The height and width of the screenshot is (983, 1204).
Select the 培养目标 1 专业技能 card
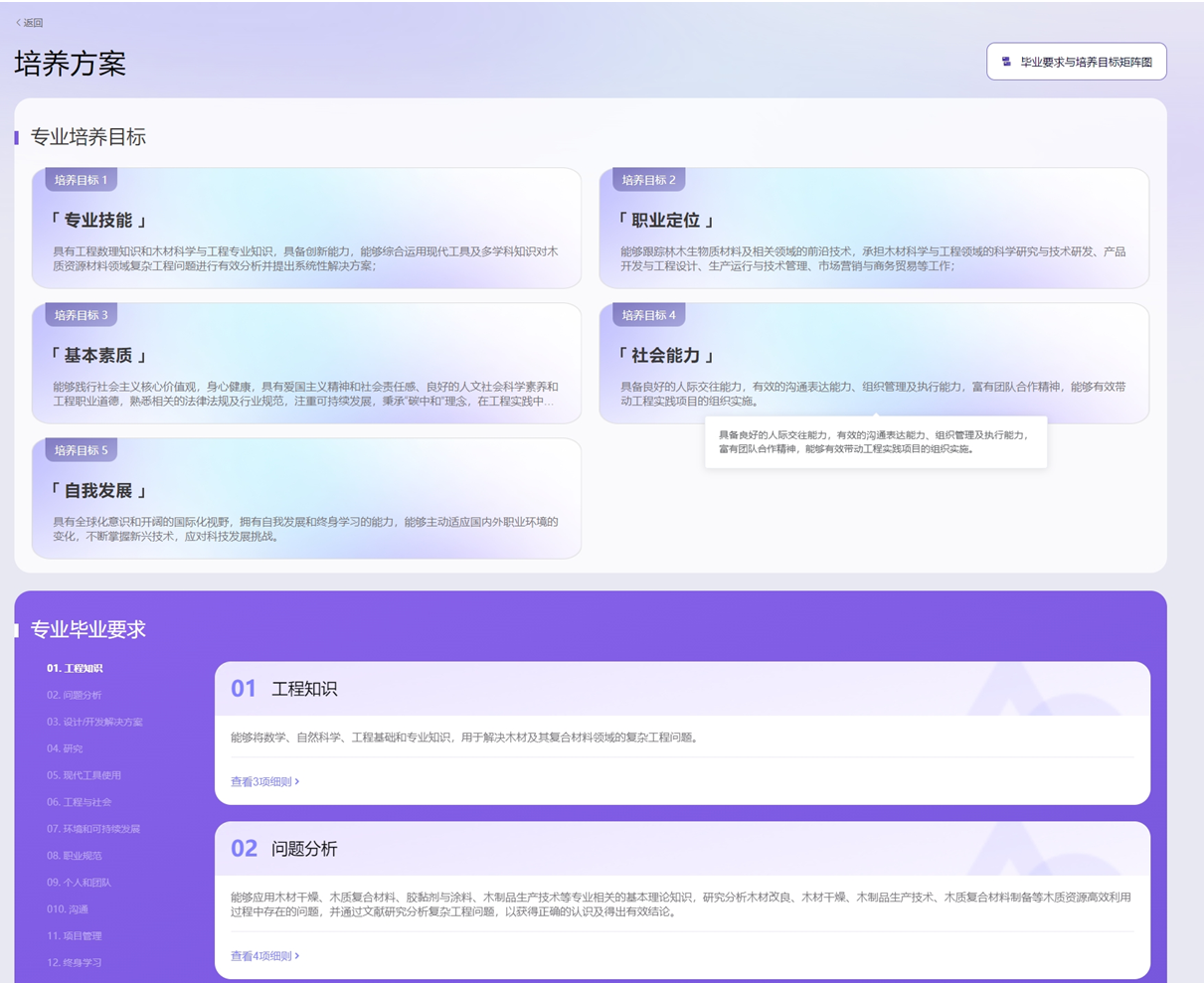coord(306,229)
